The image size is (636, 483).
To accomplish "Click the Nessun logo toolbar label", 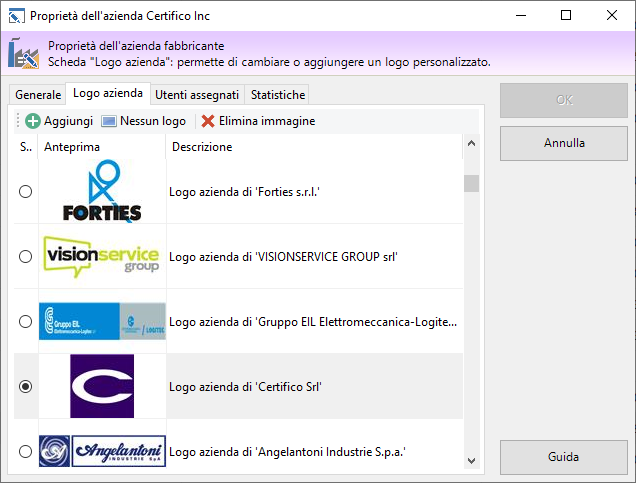I will (x=153, y=121).
